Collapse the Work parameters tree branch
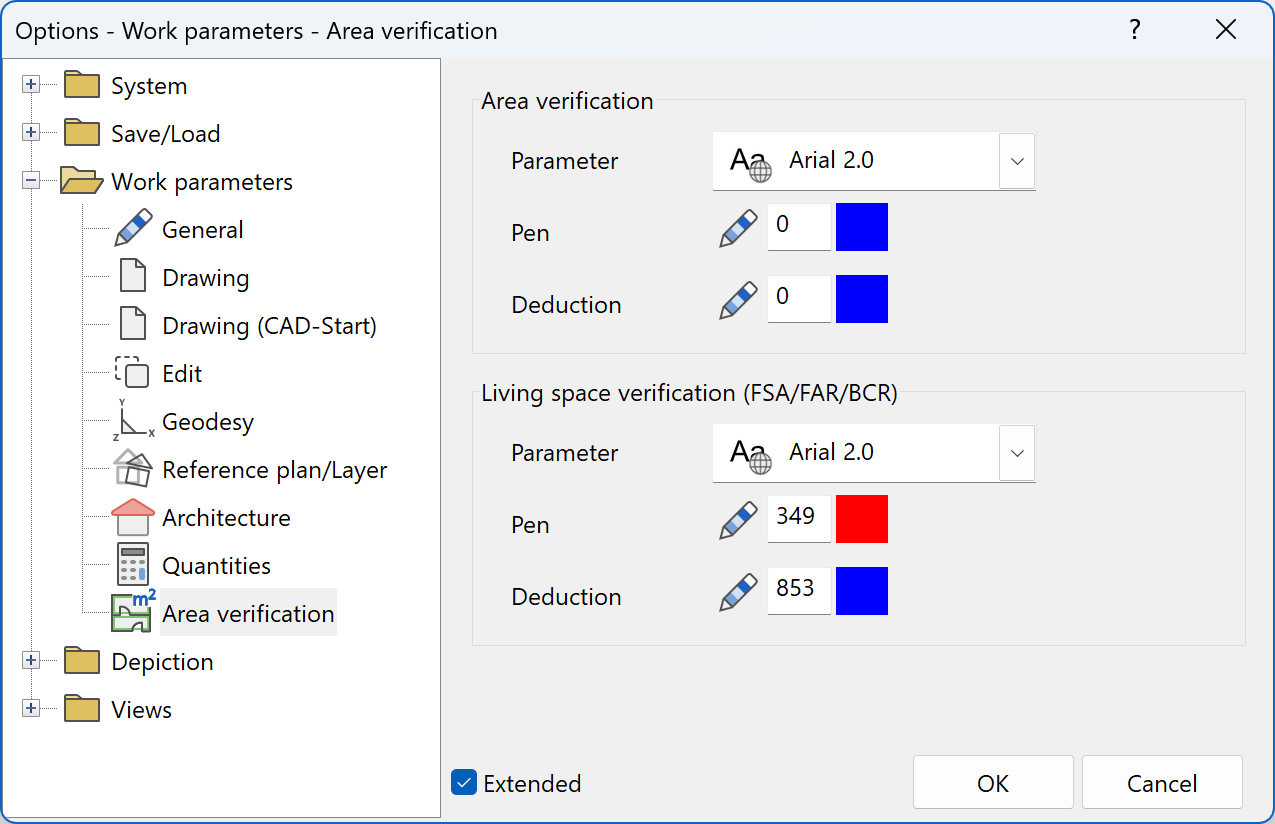The height and width of the screenshot is (824, 1275). tap(31, 181)
